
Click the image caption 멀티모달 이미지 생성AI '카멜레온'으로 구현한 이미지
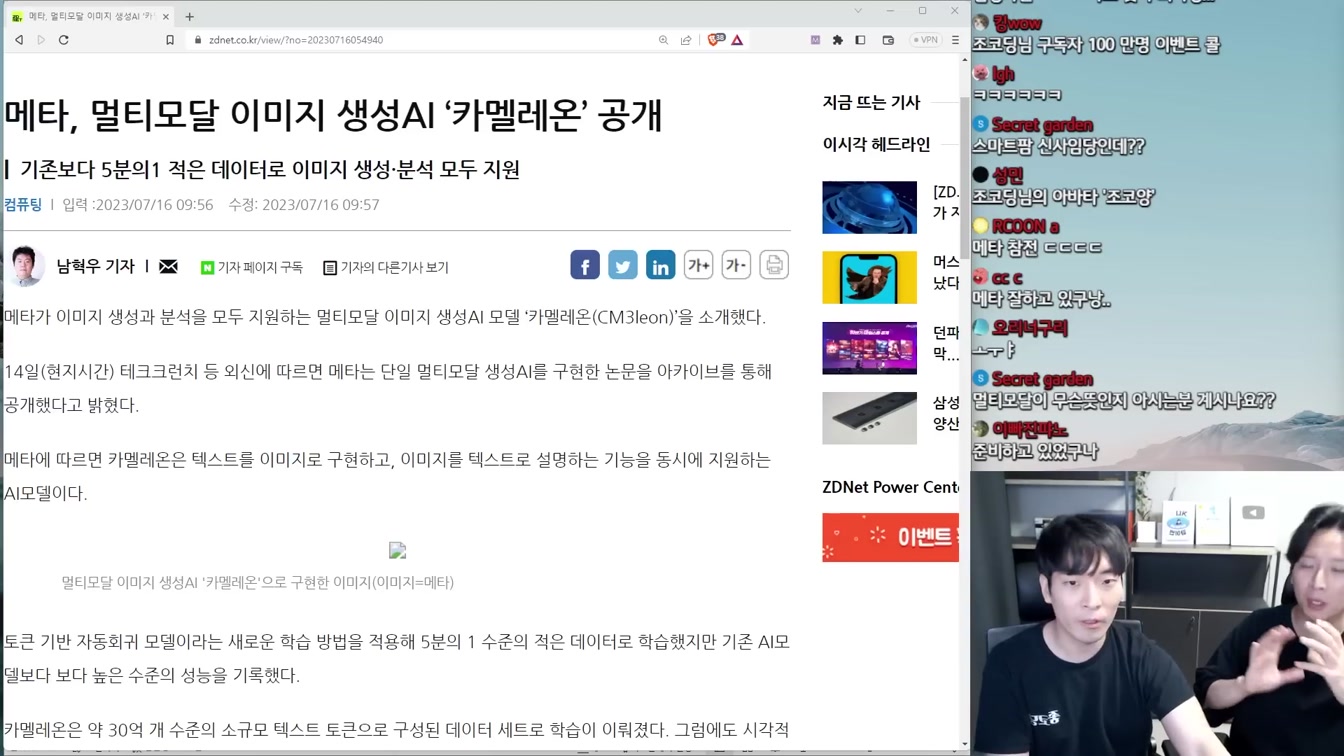pos(258,582)
